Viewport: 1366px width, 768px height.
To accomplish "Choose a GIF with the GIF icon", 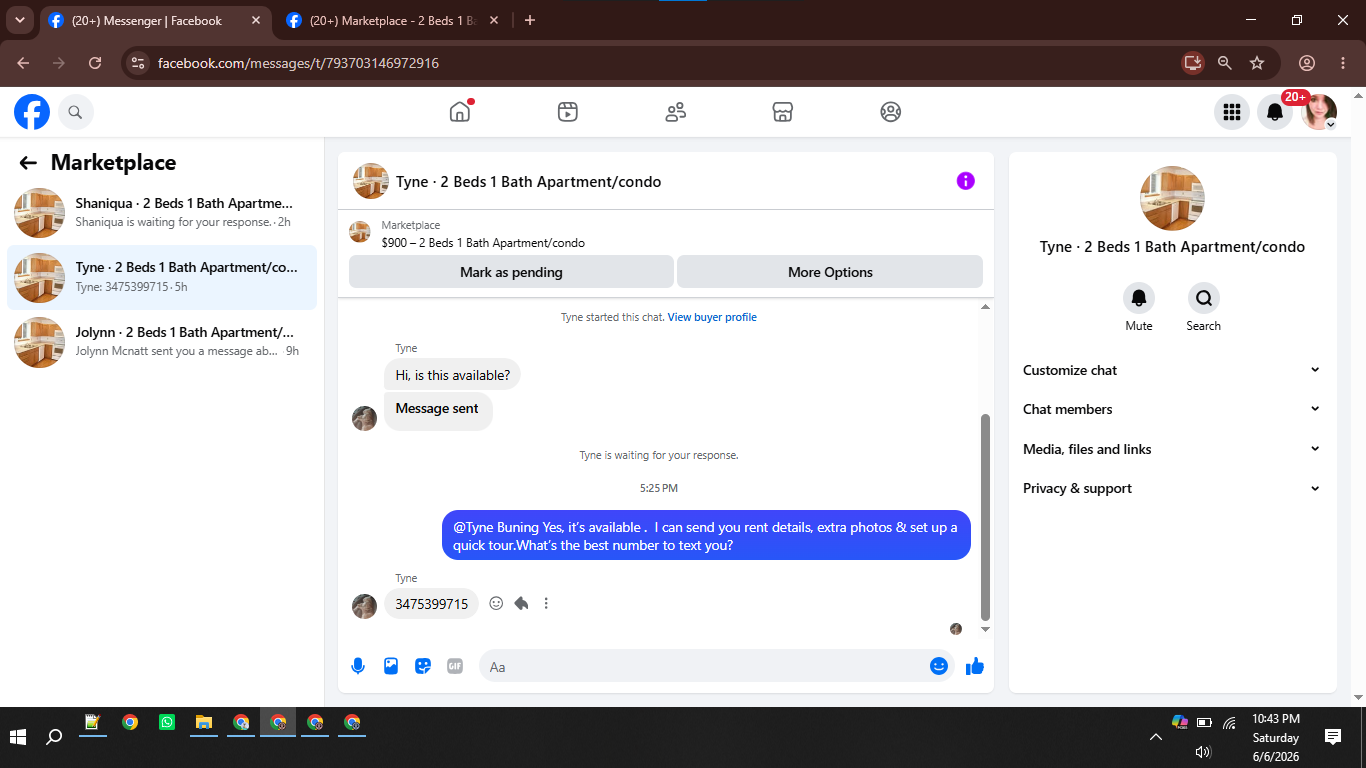I will point(455,666).
